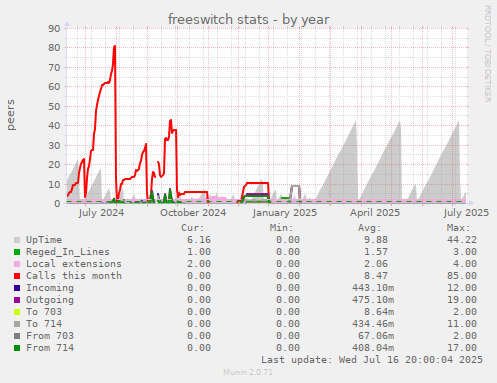Click the 'Cur:' column header
497x383 pixels.
192,228
